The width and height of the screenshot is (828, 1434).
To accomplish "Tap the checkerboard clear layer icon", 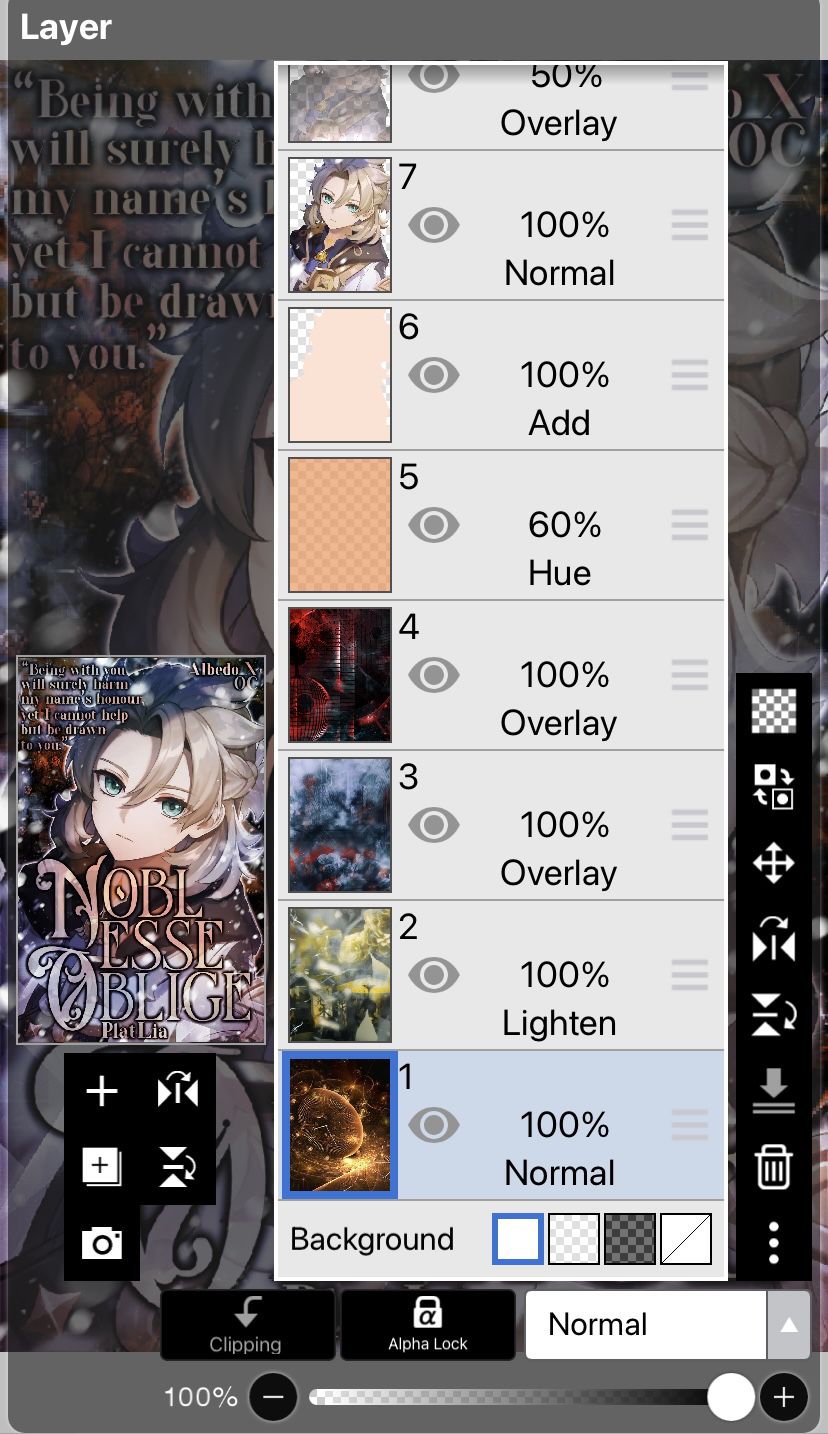I will (x=774, y=710).
